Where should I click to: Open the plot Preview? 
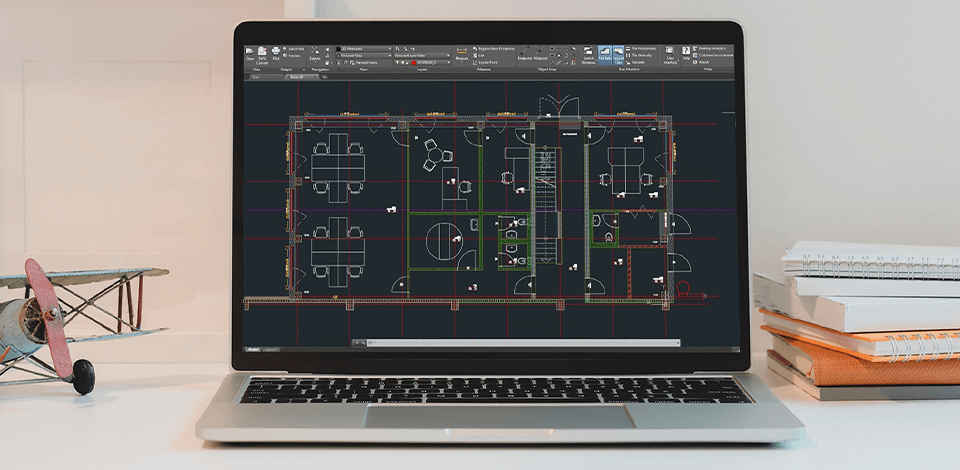pyautogui.click(x=290, y=56)
